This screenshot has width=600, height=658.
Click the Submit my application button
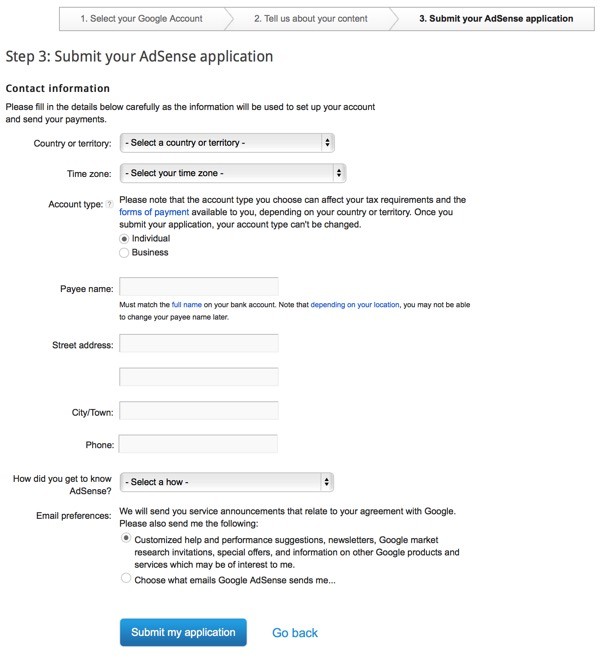tap(183, 632)
